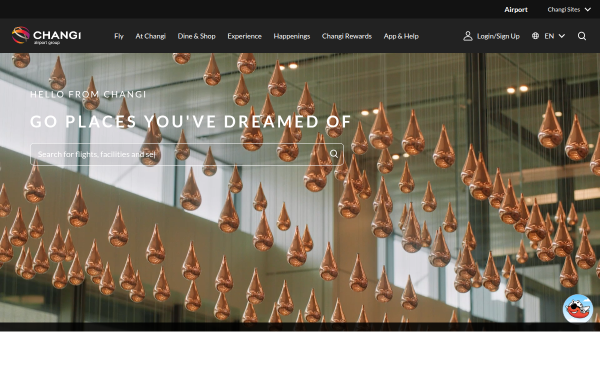Expand the Changi Sites dropdown
Image resolution: width=600 pixels, height=375 pixels.
[569, 10]
